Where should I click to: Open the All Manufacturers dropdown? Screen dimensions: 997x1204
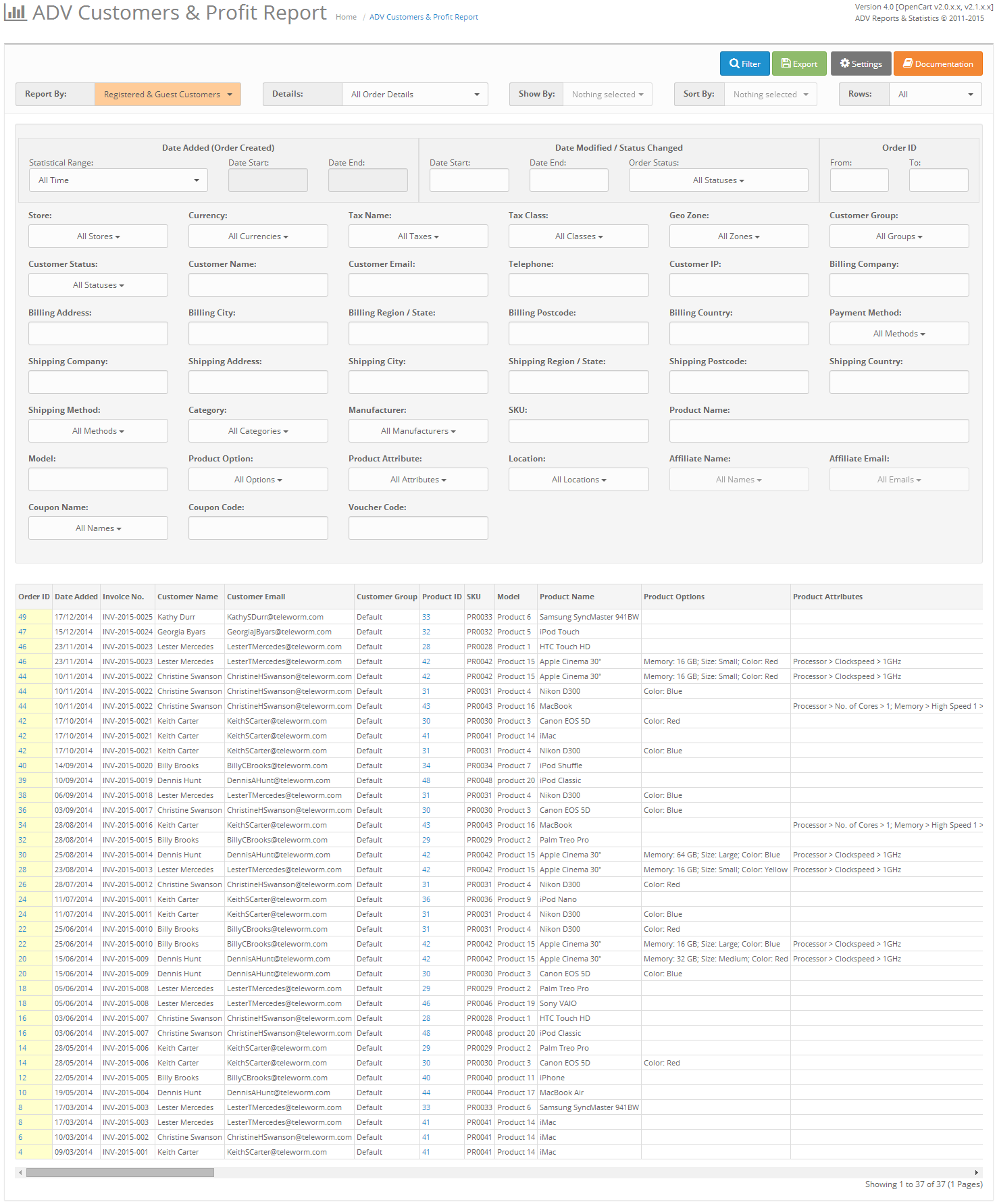418,431
